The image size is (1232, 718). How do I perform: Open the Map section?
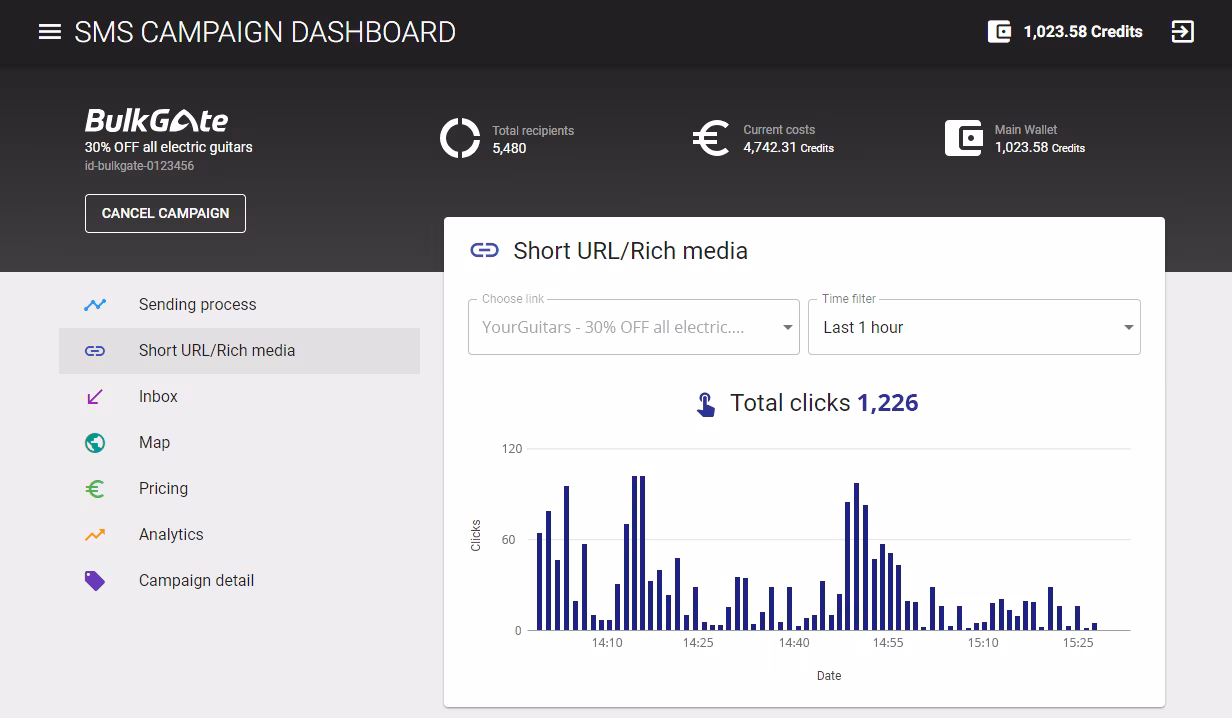239,443
